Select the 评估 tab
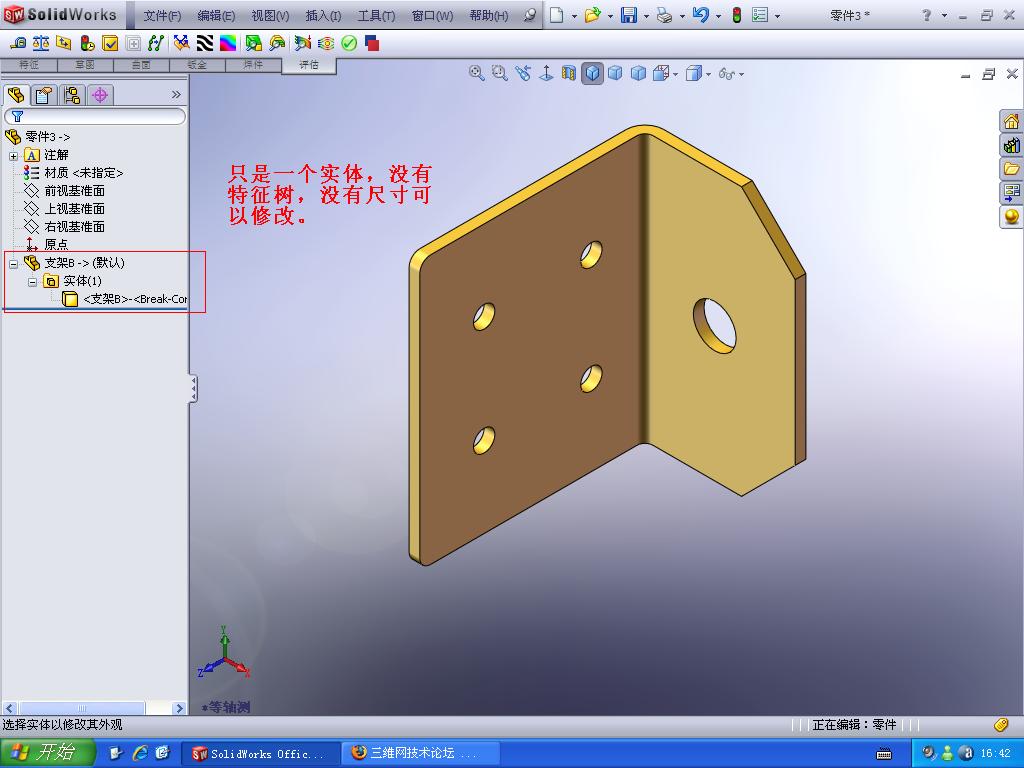The width and height of the screenshot is (1024, 768). click(x=309, y=65)
